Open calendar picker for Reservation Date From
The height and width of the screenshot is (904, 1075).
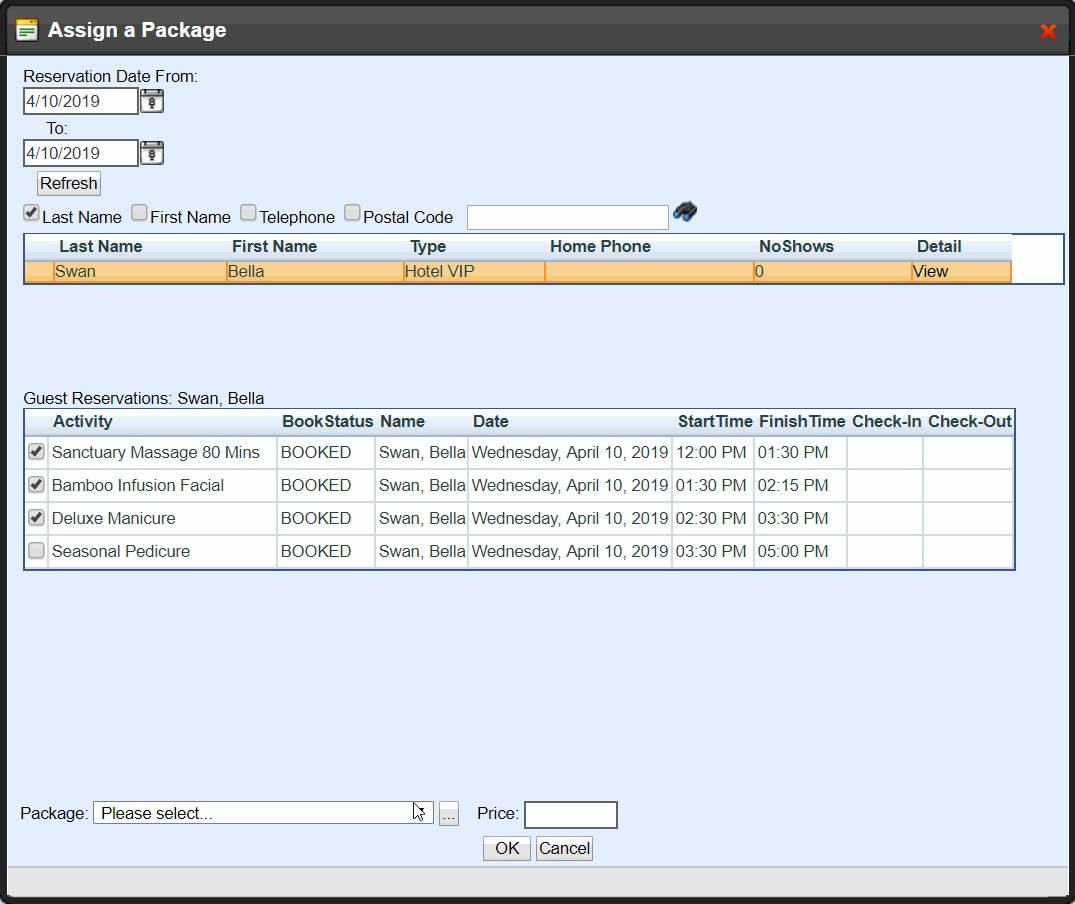point(152,101)
